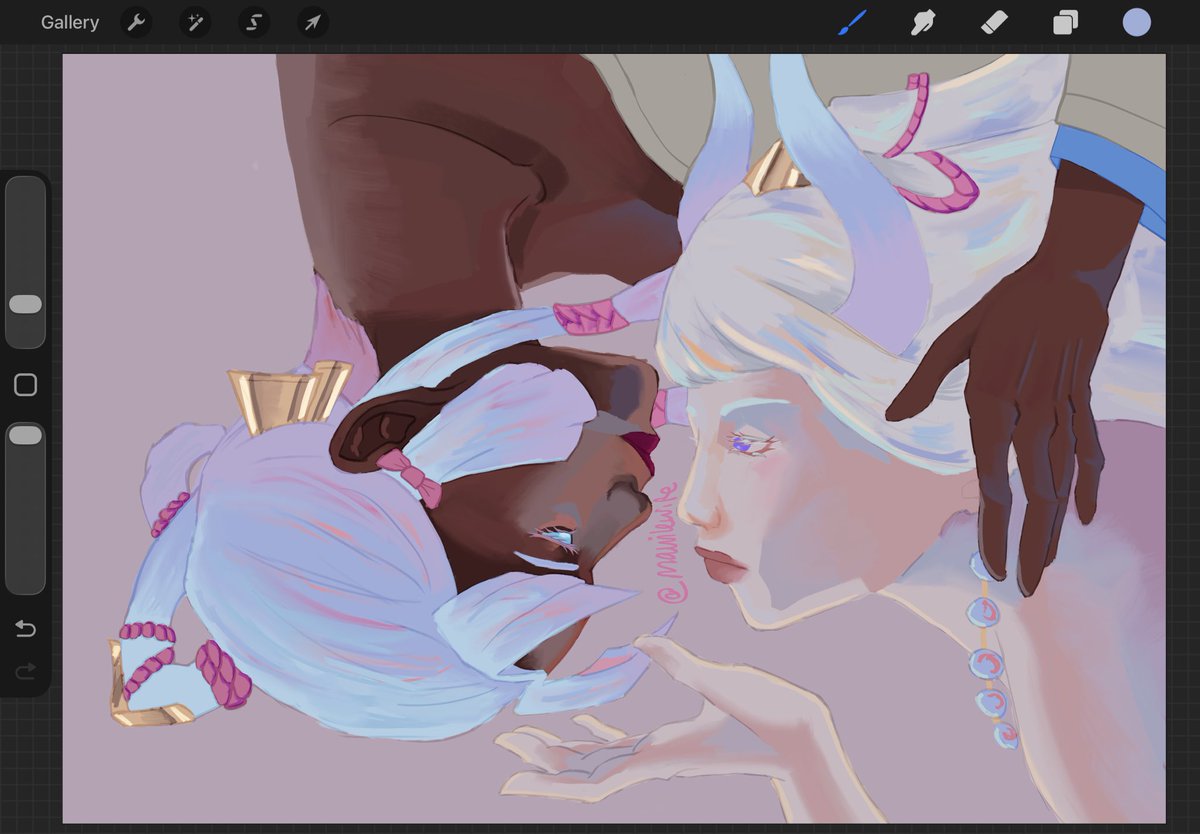This screenshot has height=834, width=1200.
Task: Tap the eraser icon to open eraser brushes
Action: (x=993, y=22)
